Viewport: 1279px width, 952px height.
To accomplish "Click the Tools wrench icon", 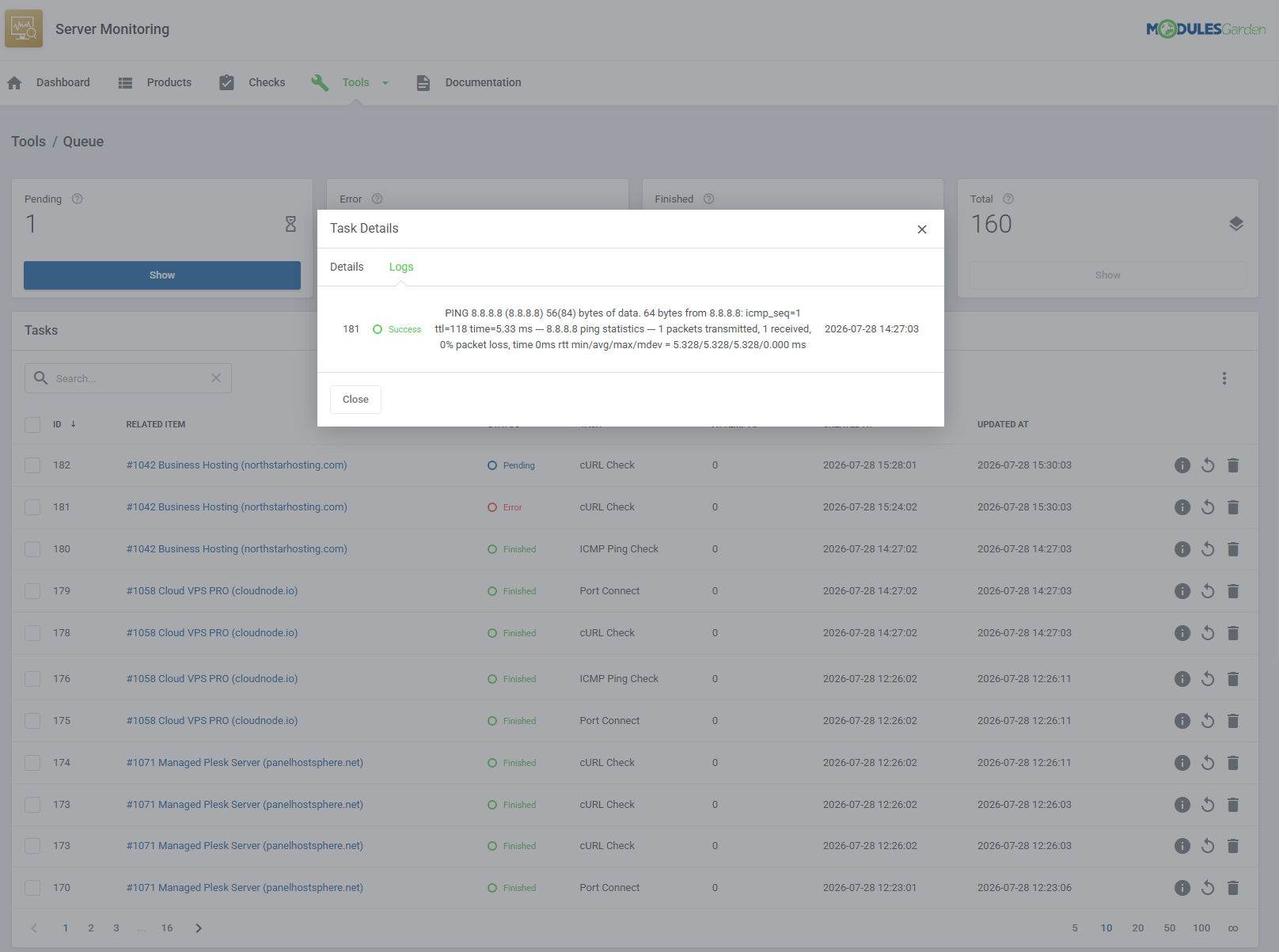I will coord(320,82).
